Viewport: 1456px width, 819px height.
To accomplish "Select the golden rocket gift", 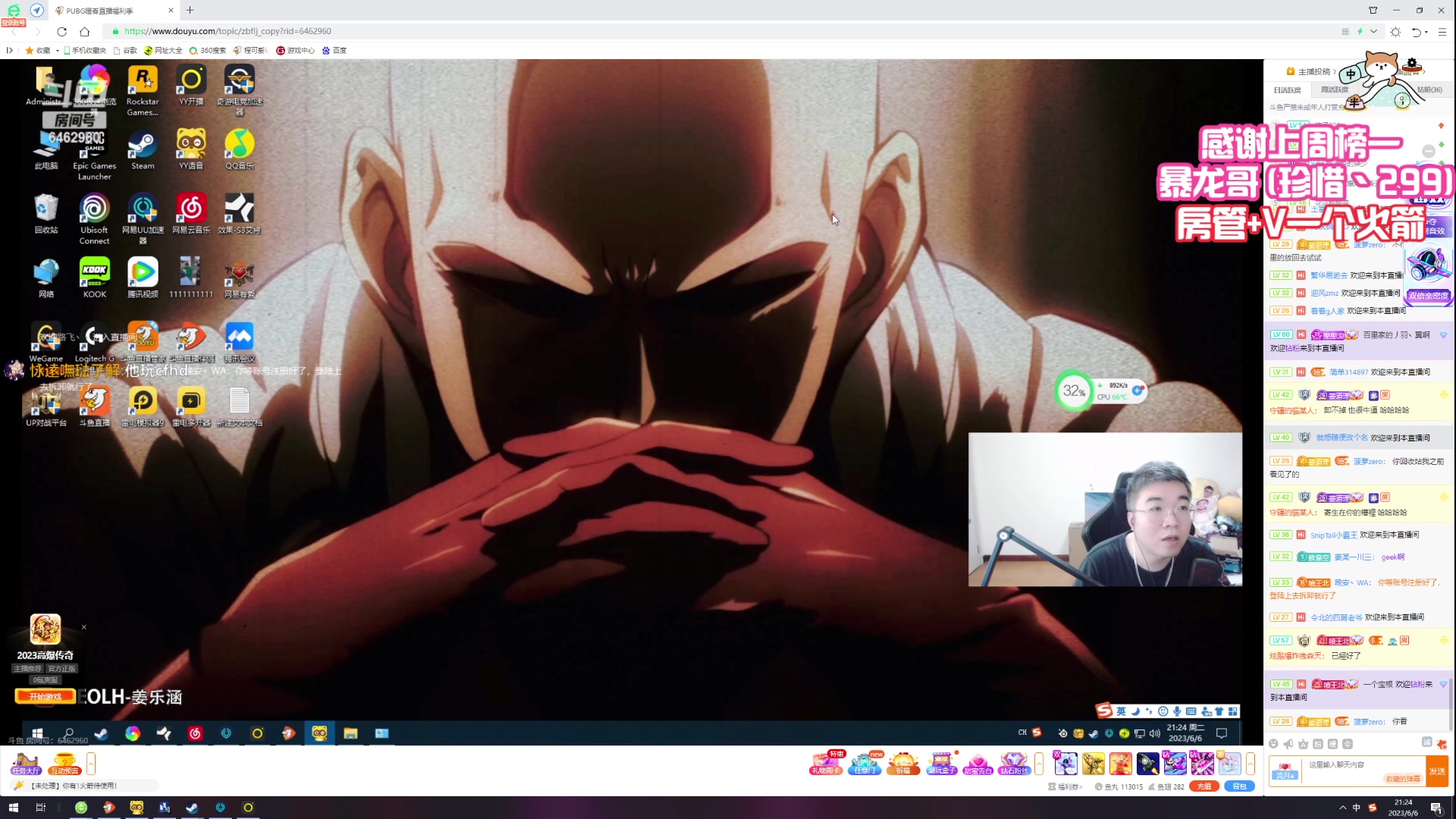I will pos(1093,763).
